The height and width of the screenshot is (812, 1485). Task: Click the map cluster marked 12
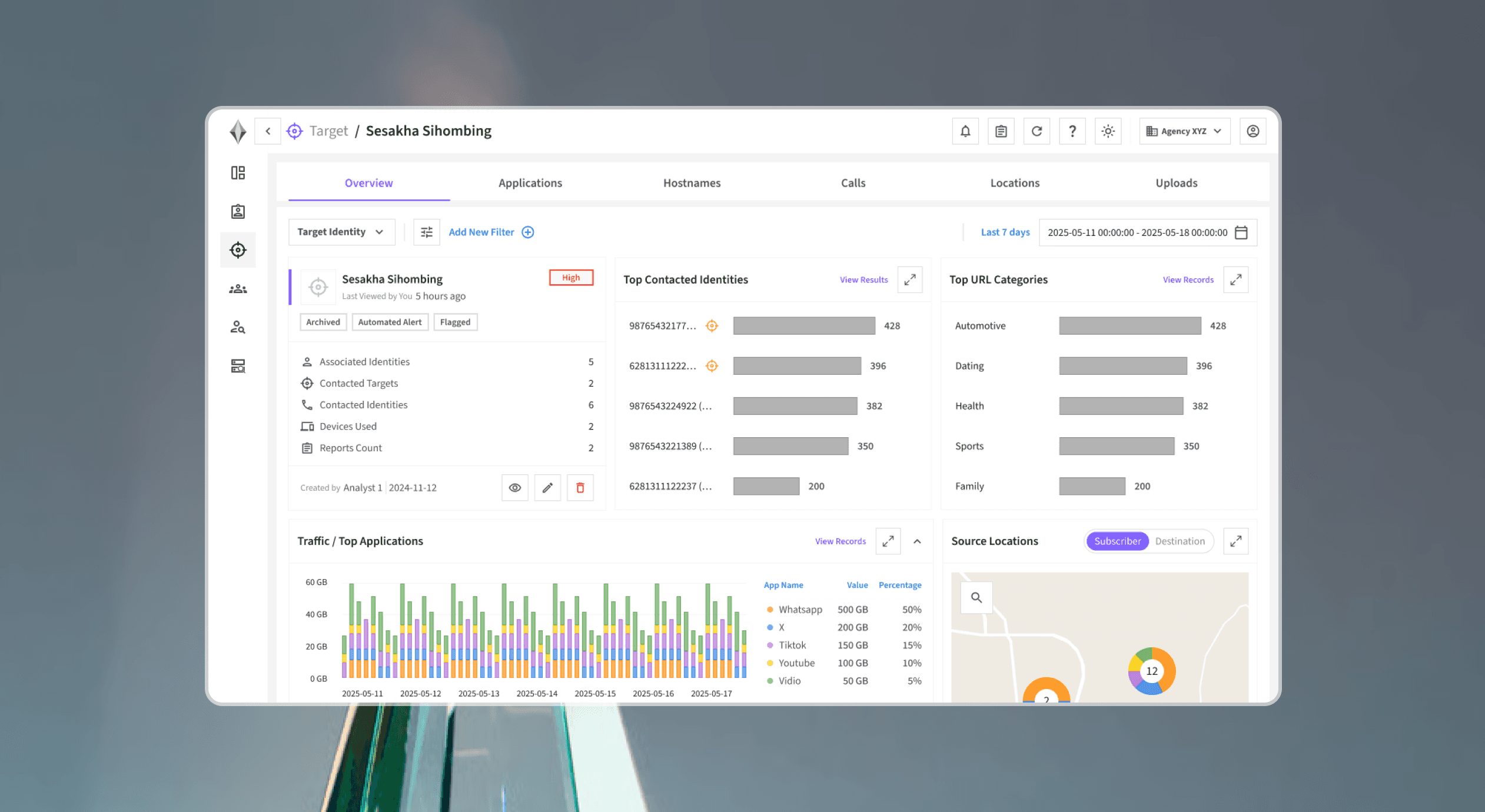coord(1152,671)
